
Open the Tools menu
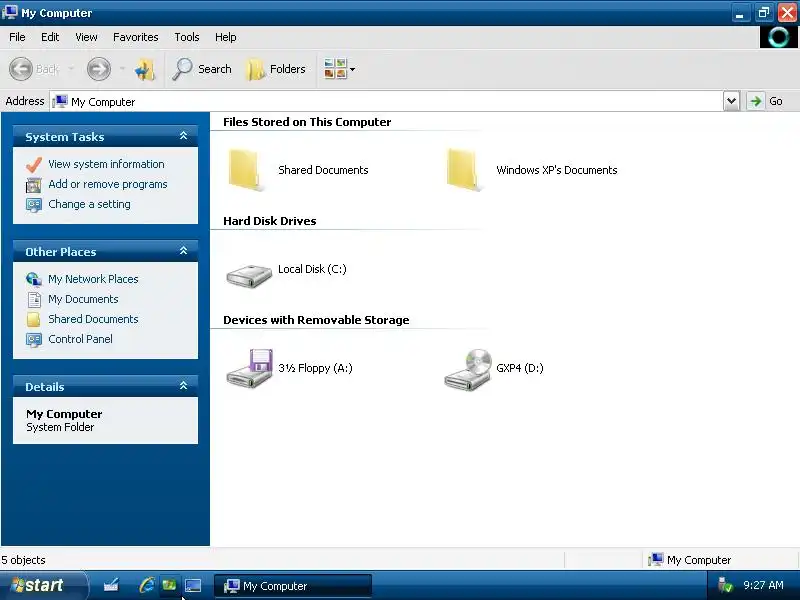(x=186, y=37)
